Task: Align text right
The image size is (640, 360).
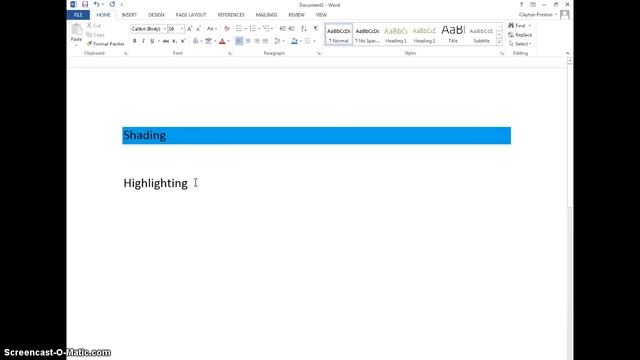Action: pyautogui.click(x=257, y=41)
